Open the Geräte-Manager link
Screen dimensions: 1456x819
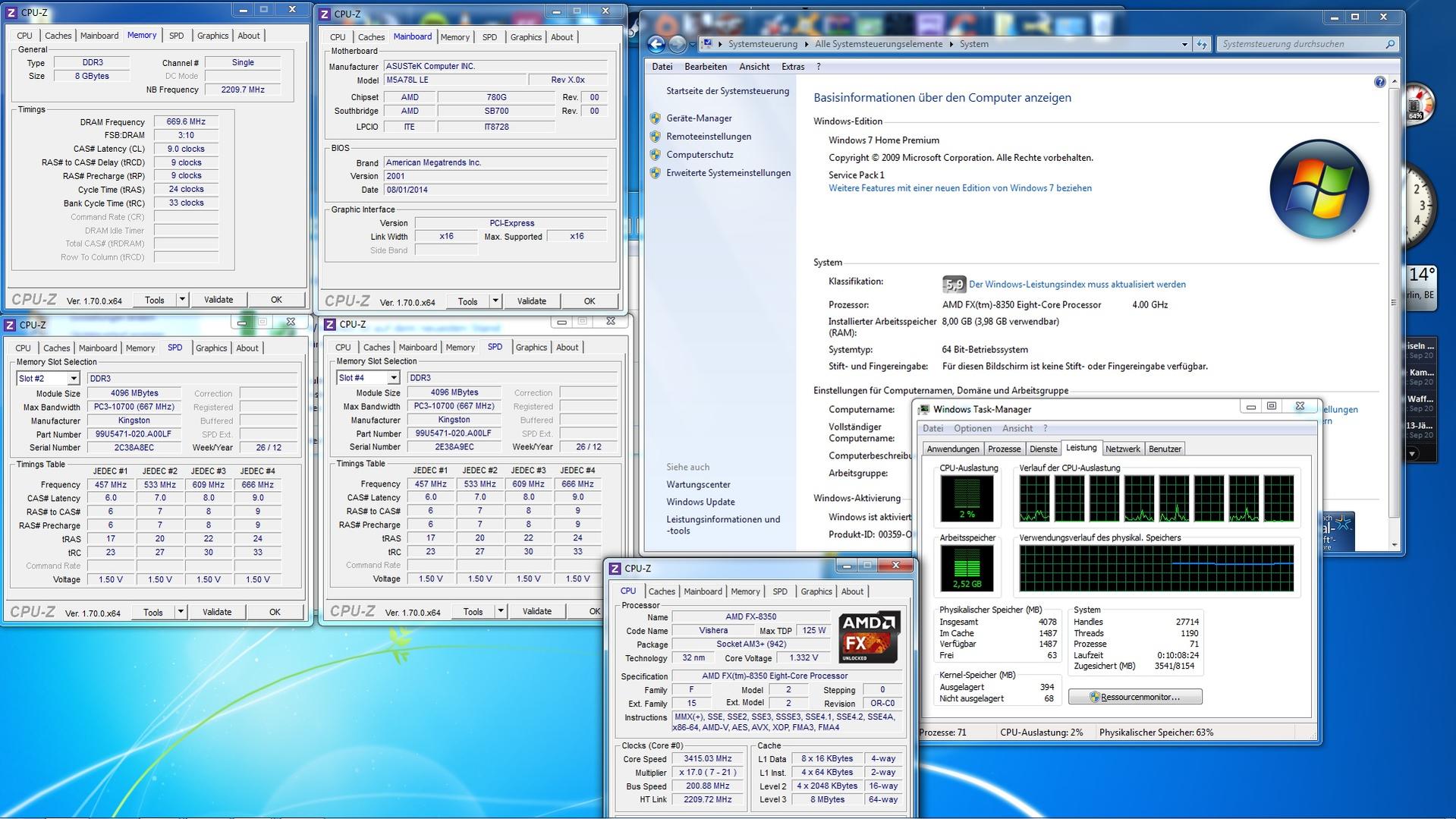699,118
